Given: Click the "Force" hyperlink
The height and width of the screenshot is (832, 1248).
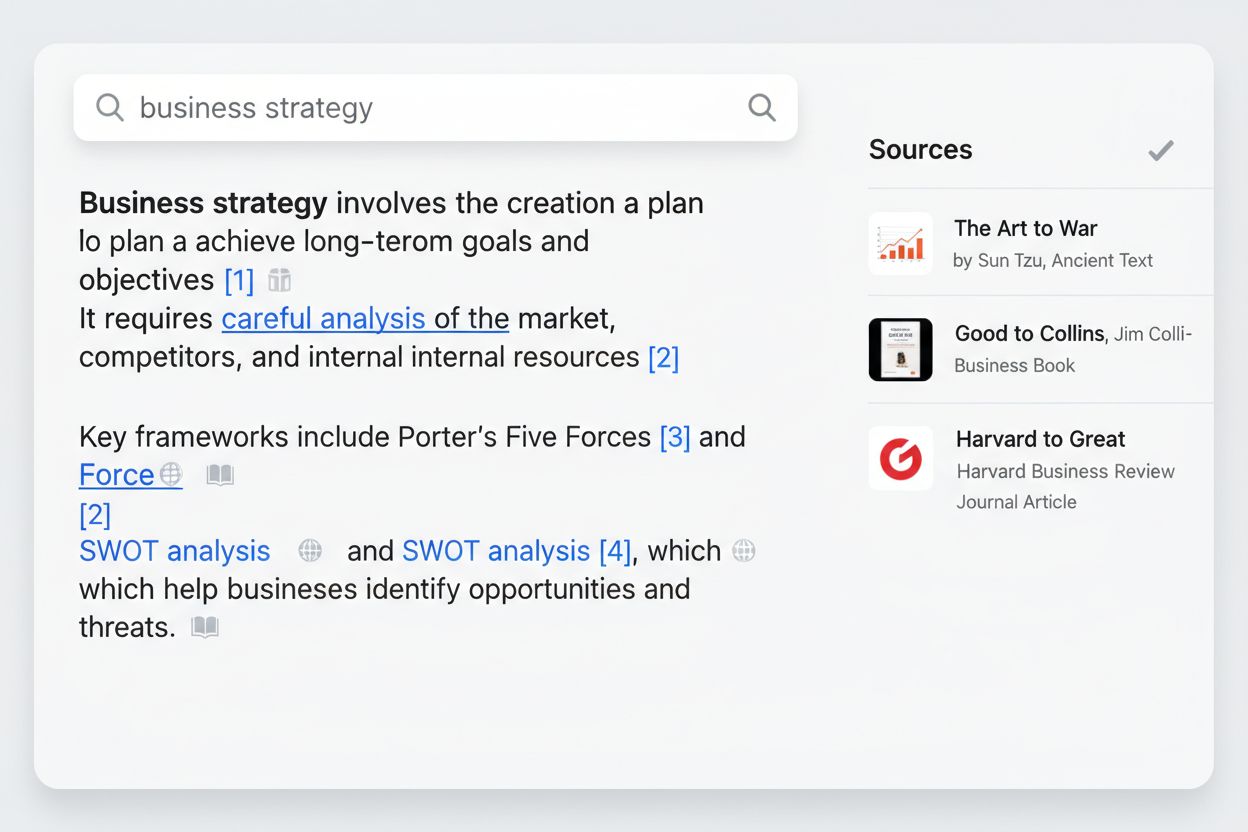Looking at the screenshot, I should (x=117, y=475).
